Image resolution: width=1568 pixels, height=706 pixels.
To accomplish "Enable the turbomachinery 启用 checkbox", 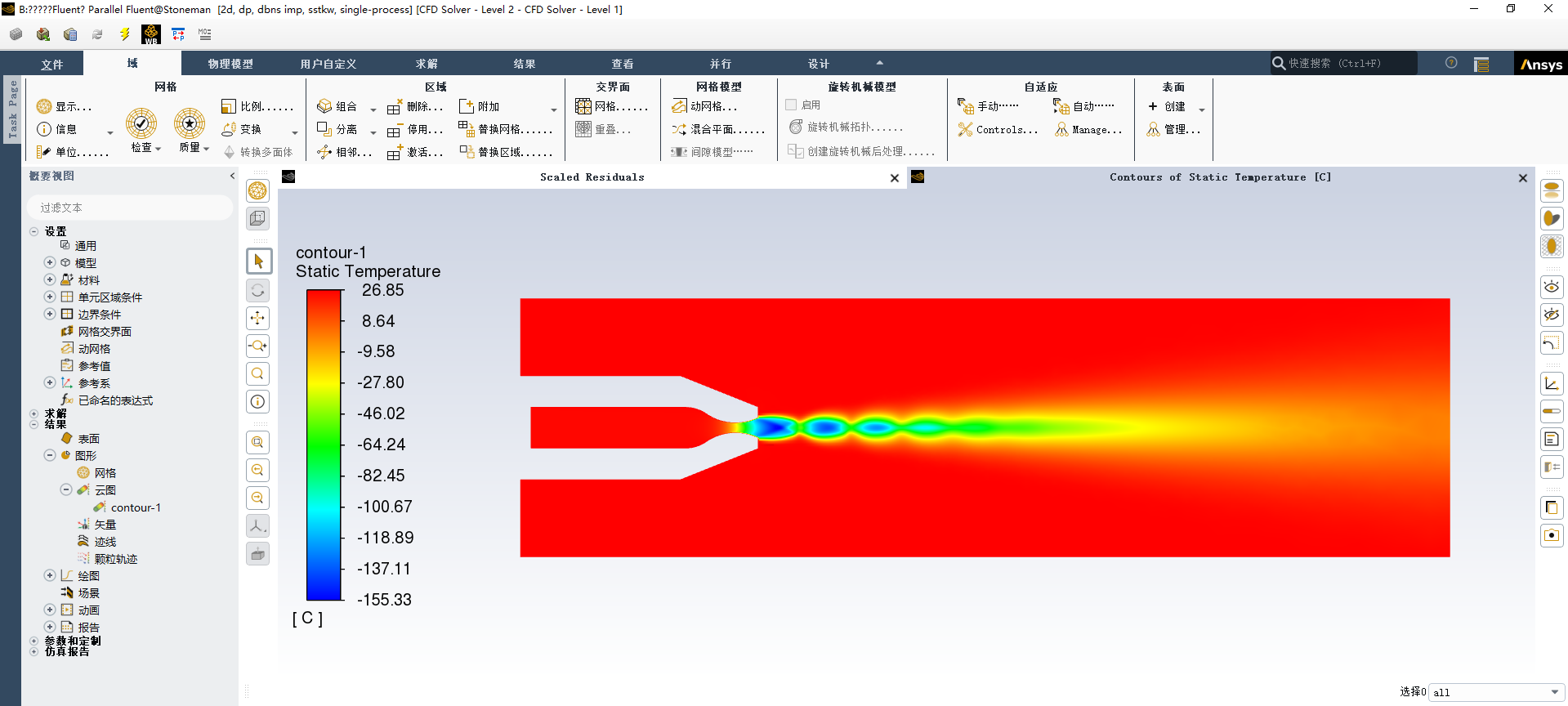I will tap(791, 105).
